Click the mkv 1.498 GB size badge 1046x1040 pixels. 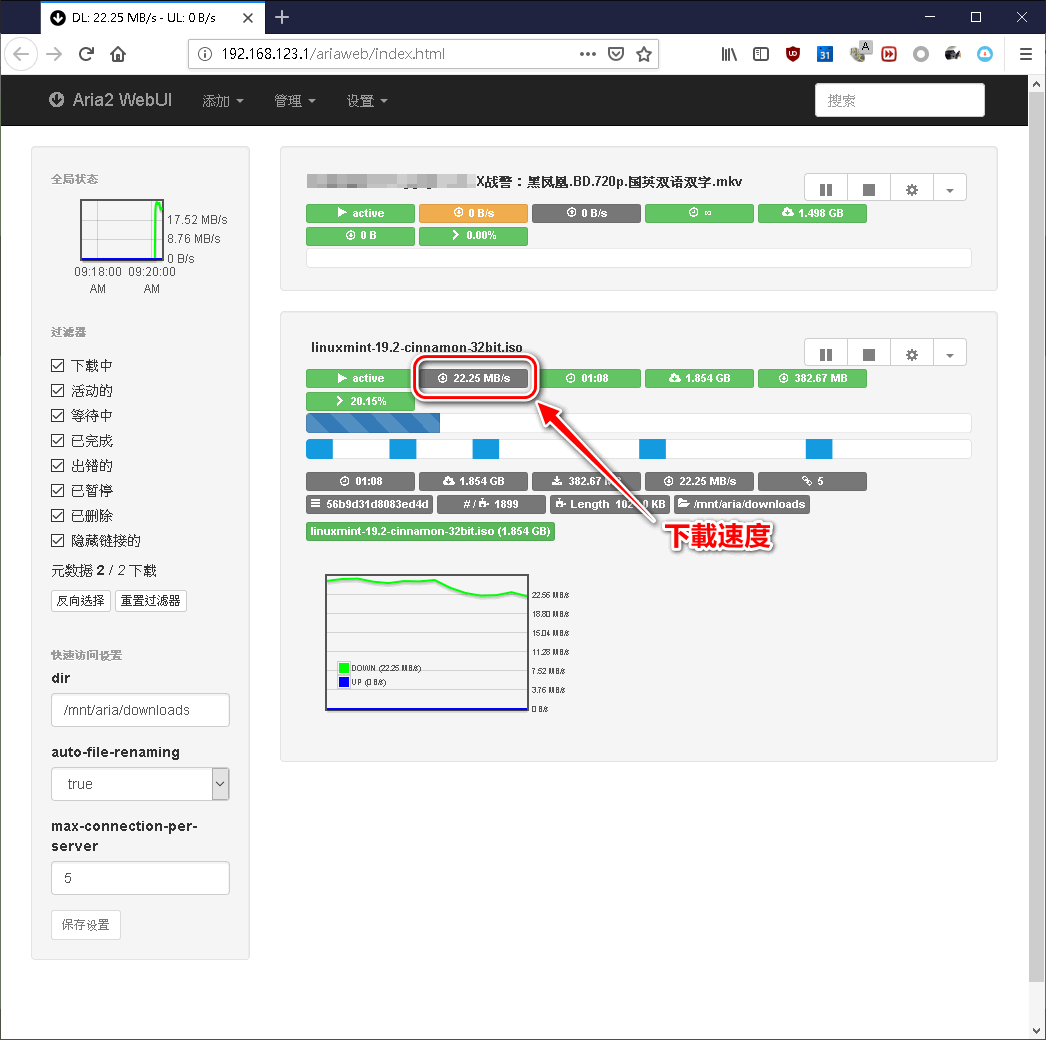813,213
